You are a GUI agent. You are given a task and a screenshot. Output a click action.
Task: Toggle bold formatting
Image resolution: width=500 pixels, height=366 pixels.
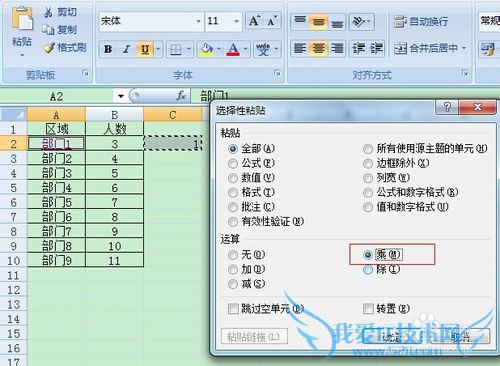(x=108, y=49)
